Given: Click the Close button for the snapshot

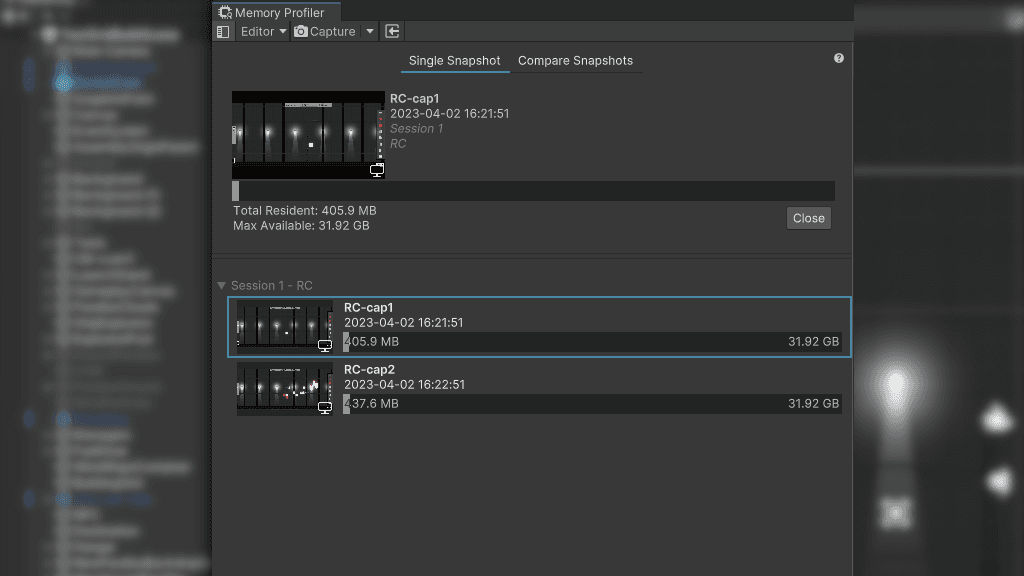Looking at the screenshot, I should (808, 218).
